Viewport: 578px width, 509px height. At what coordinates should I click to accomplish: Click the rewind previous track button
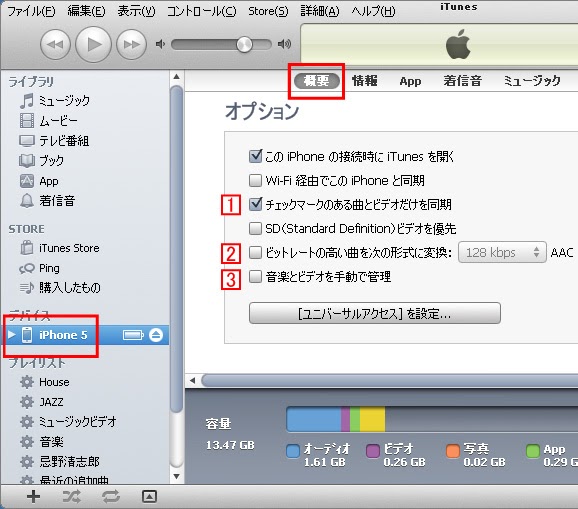(55, 45)
